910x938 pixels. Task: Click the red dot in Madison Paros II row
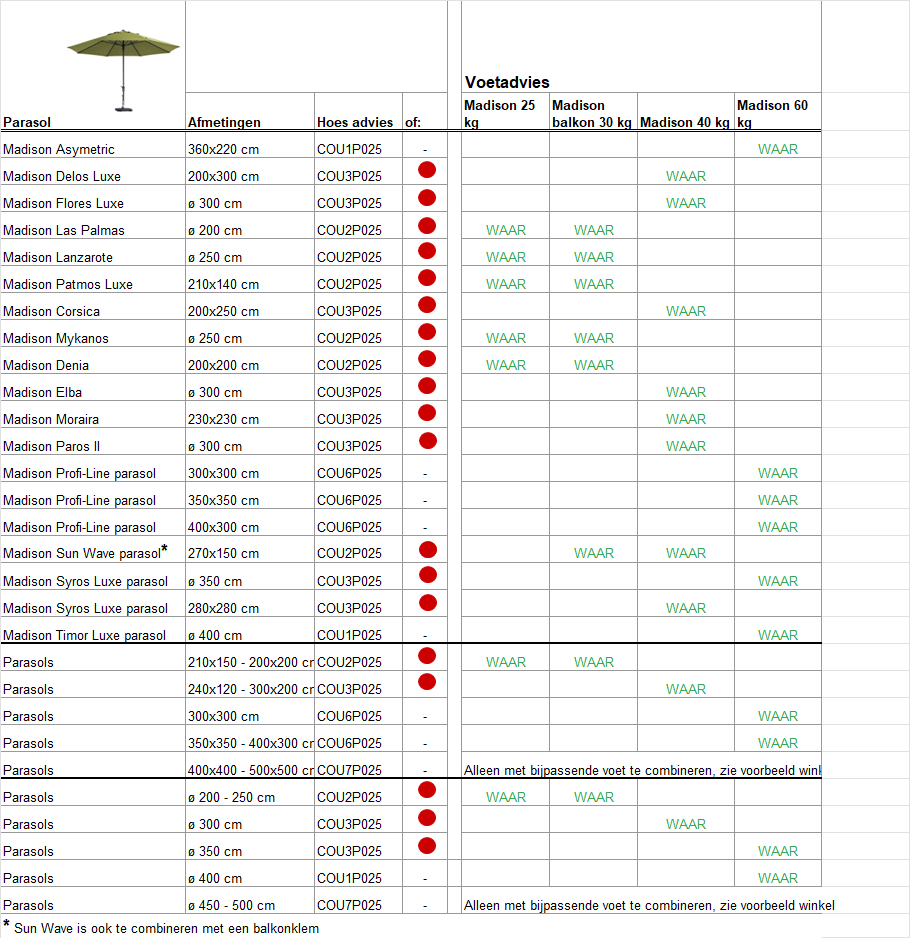428,441
